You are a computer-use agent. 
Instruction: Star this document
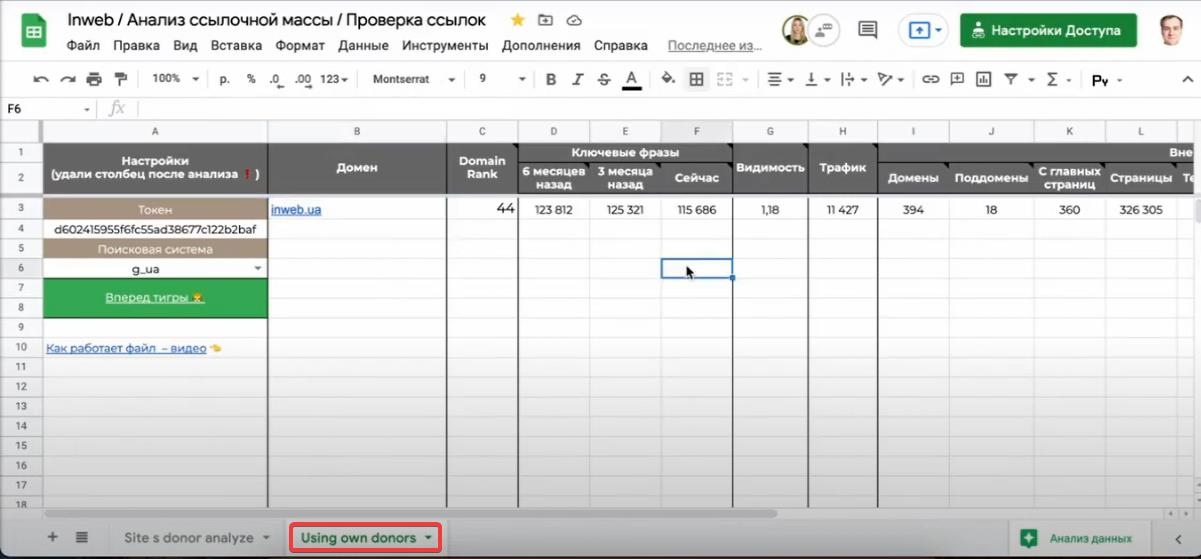tap(518, 20)
